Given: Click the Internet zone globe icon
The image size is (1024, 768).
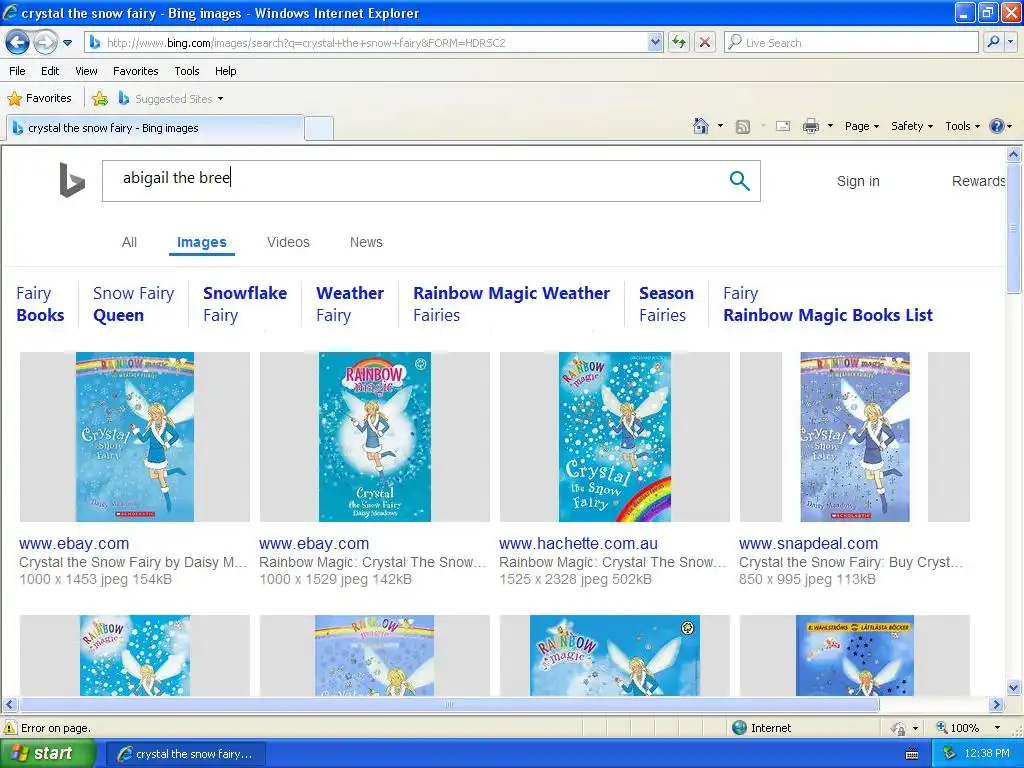Looking at the screenshot, I should 739,728.
